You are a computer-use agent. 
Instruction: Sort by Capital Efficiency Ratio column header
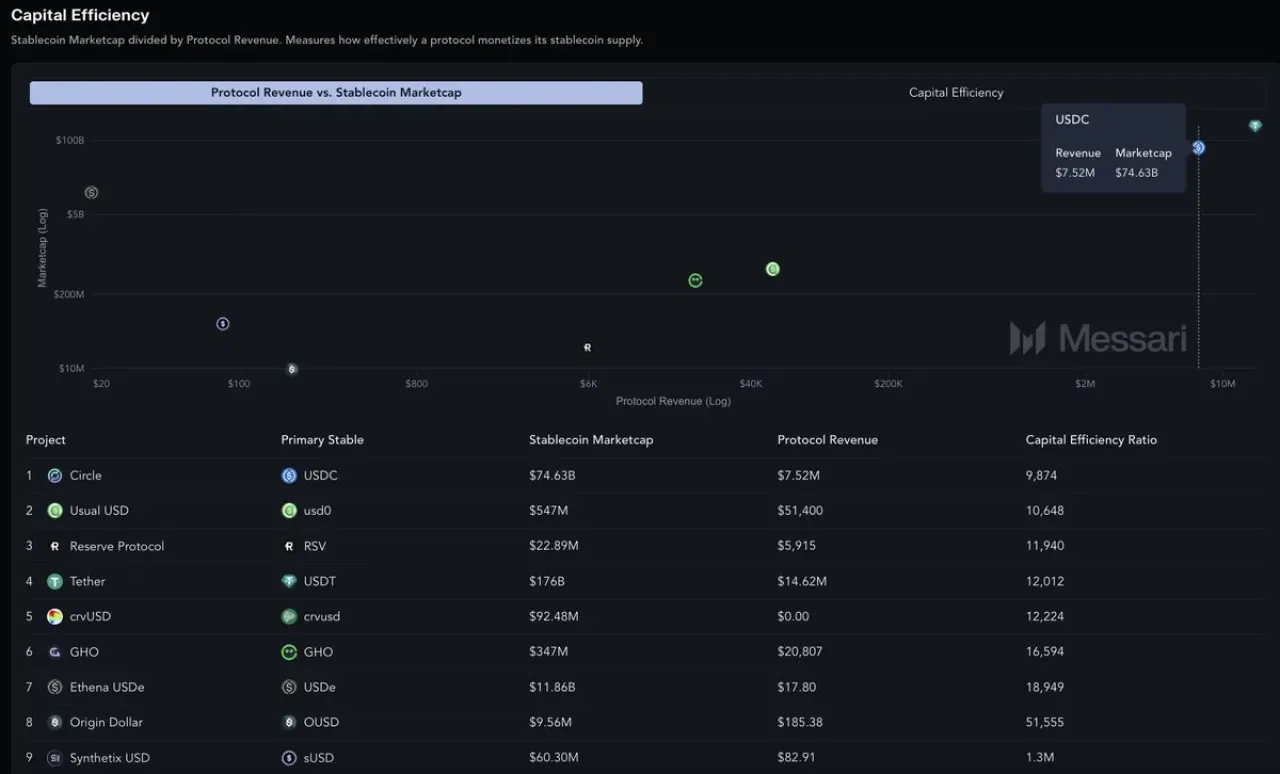pos(1091,440)
